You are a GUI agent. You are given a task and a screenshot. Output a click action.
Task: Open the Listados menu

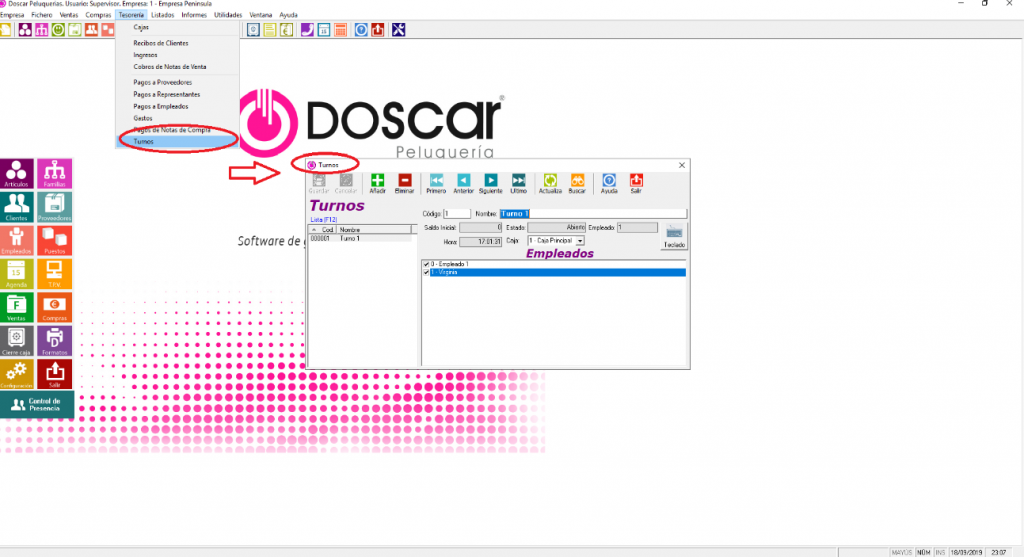(163, 15)
